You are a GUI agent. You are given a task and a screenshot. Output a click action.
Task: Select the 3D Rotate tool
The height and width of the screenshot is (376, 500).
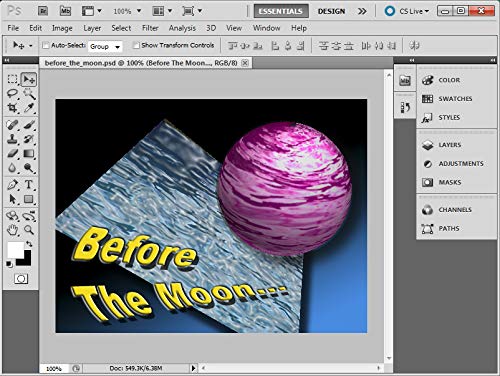click(12, 216)
